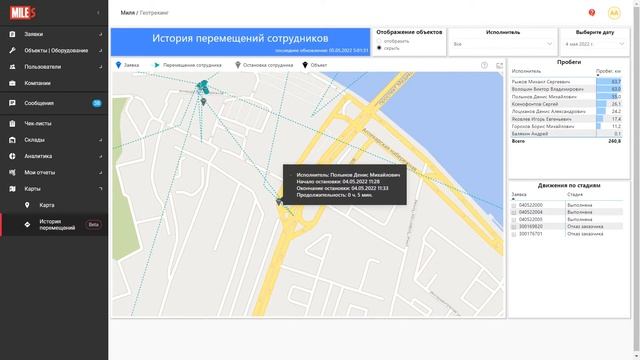Open the Исполнитель dropdown
Image resolution: width=640 pixels, height=360 pixels.
coord(503,44)
